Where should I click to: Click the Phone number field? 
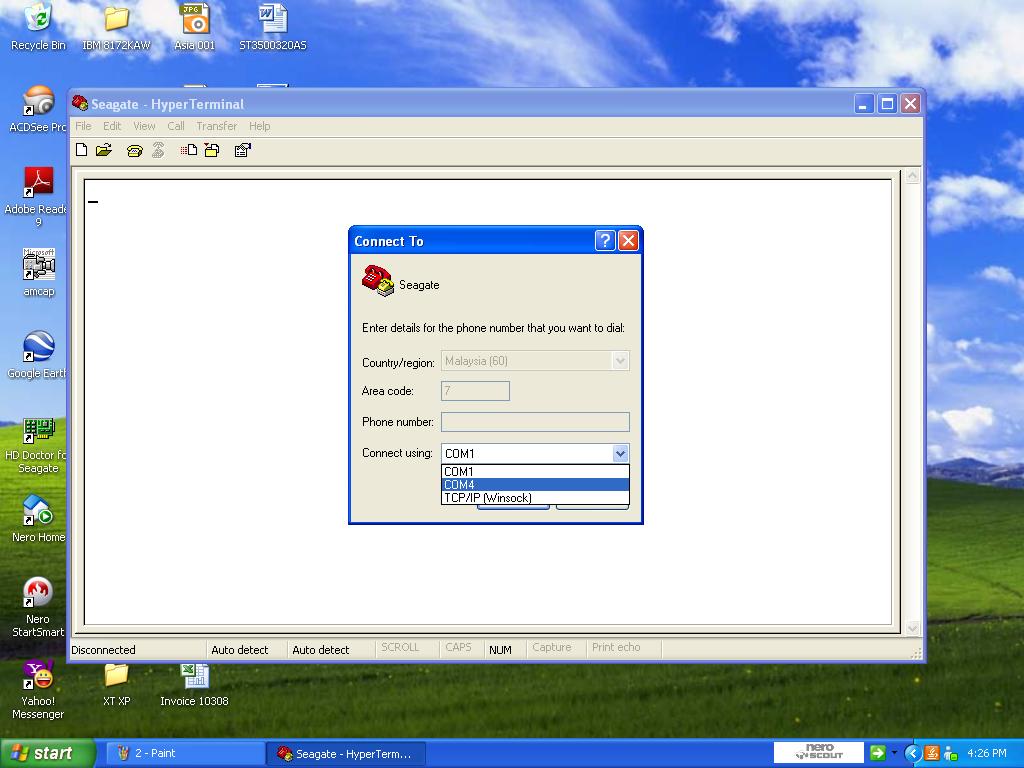pyautogui.click(x=536, y=422)
